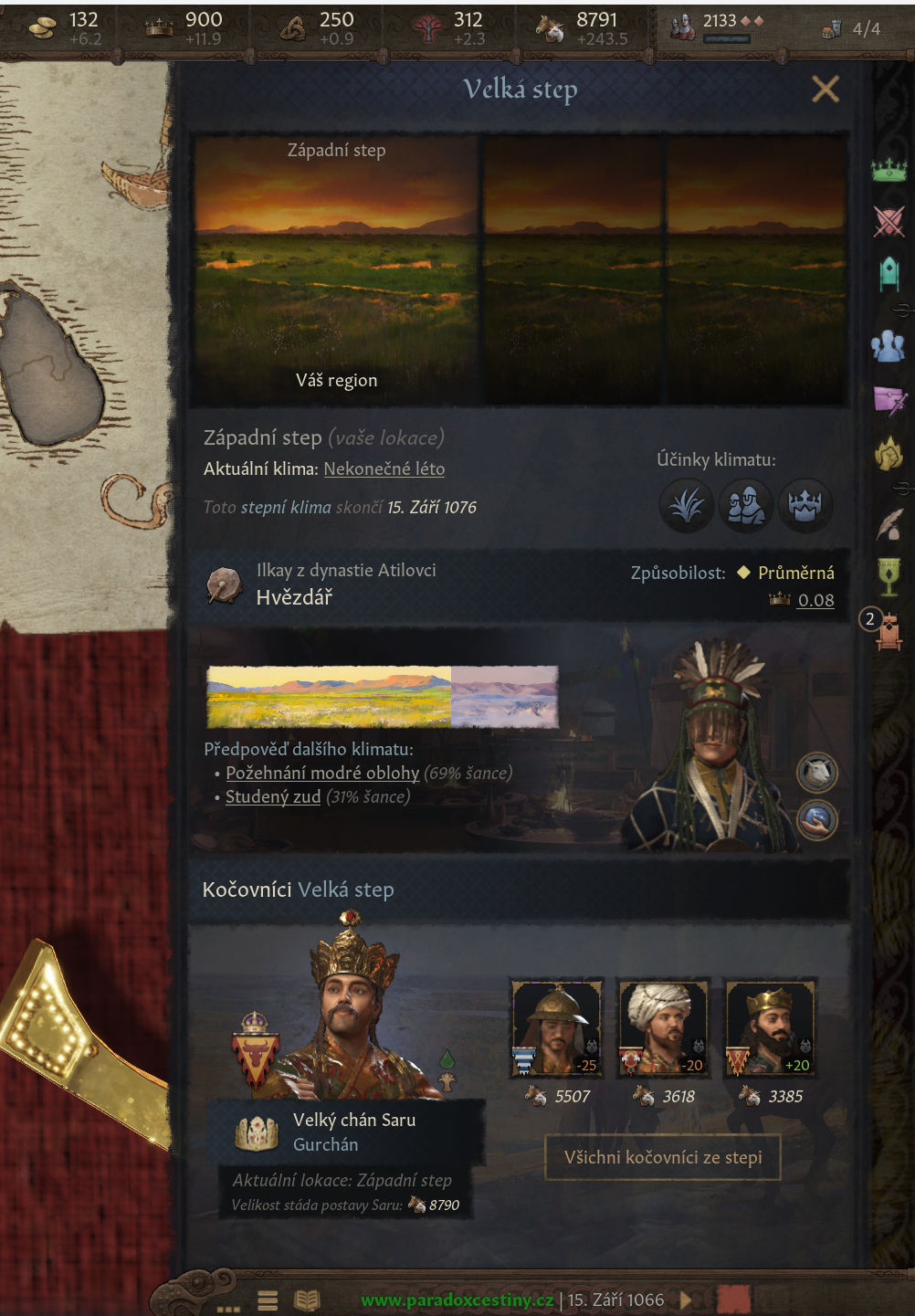Select the nomad portrait with herd 5507

click(556, 1027)
